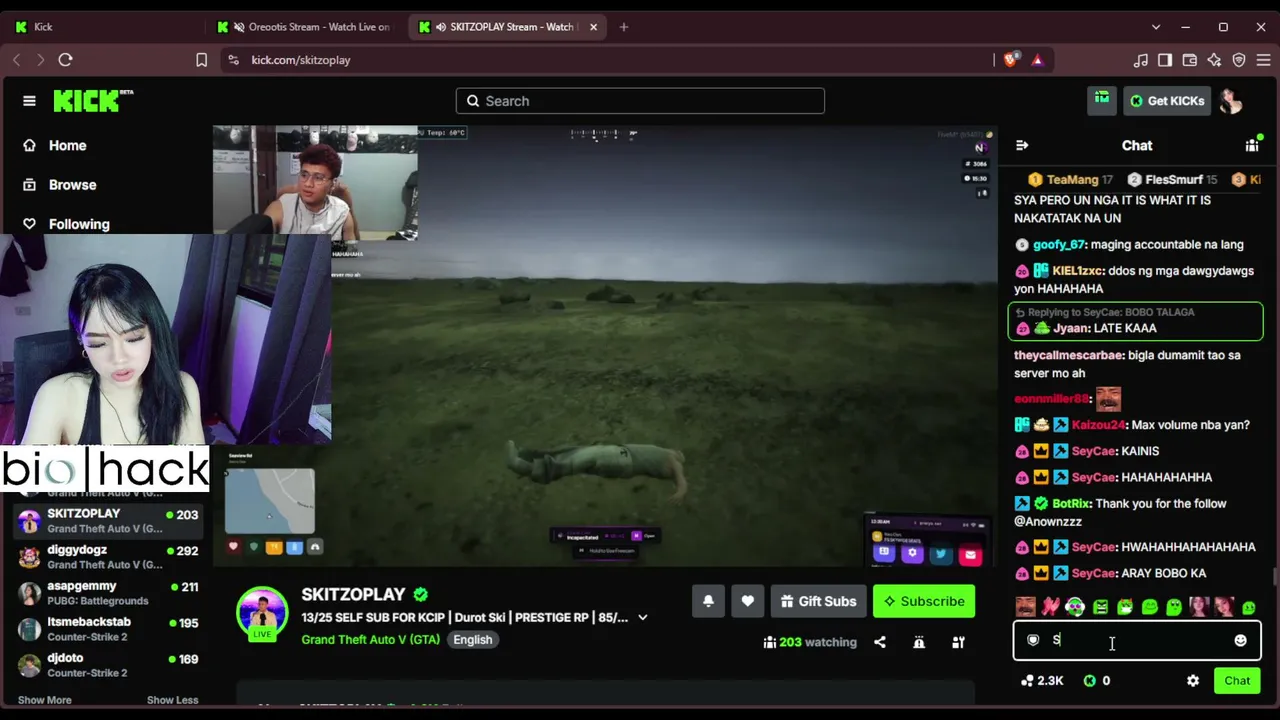
Task: Open the user profile avatar menu
Action: [x=1230, y=100]
